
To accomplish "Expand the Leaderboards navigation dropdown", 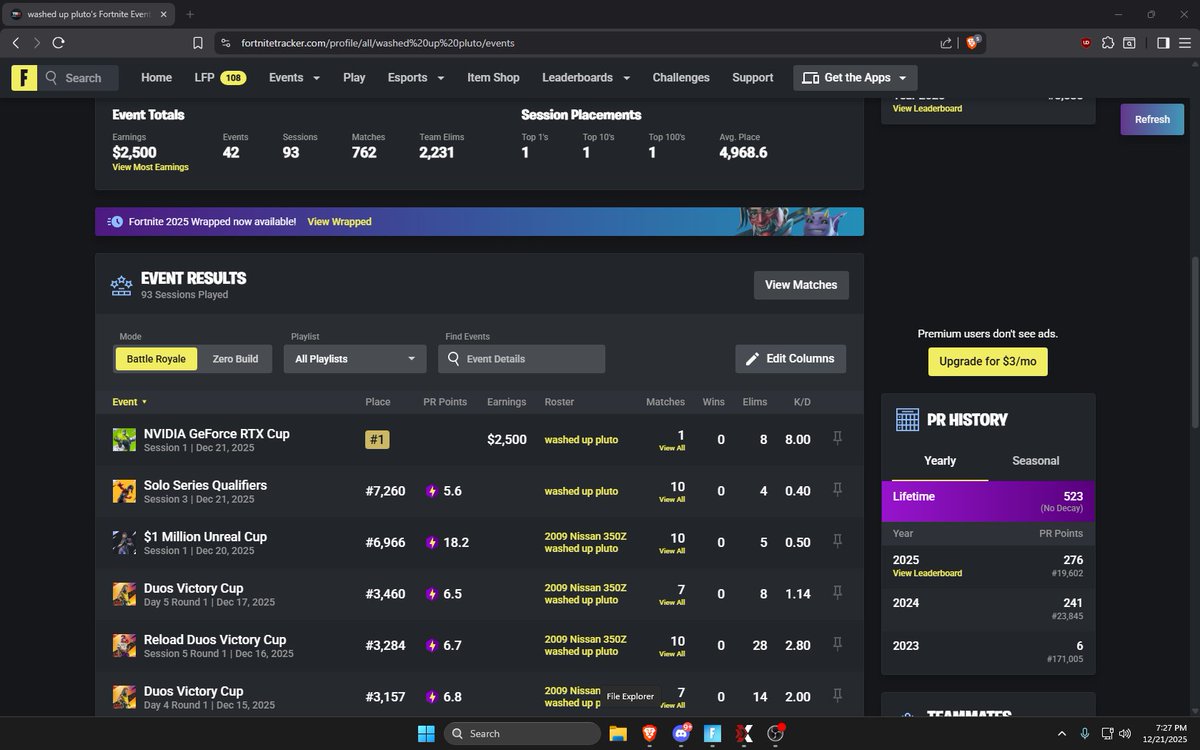I will click(585, 77).
